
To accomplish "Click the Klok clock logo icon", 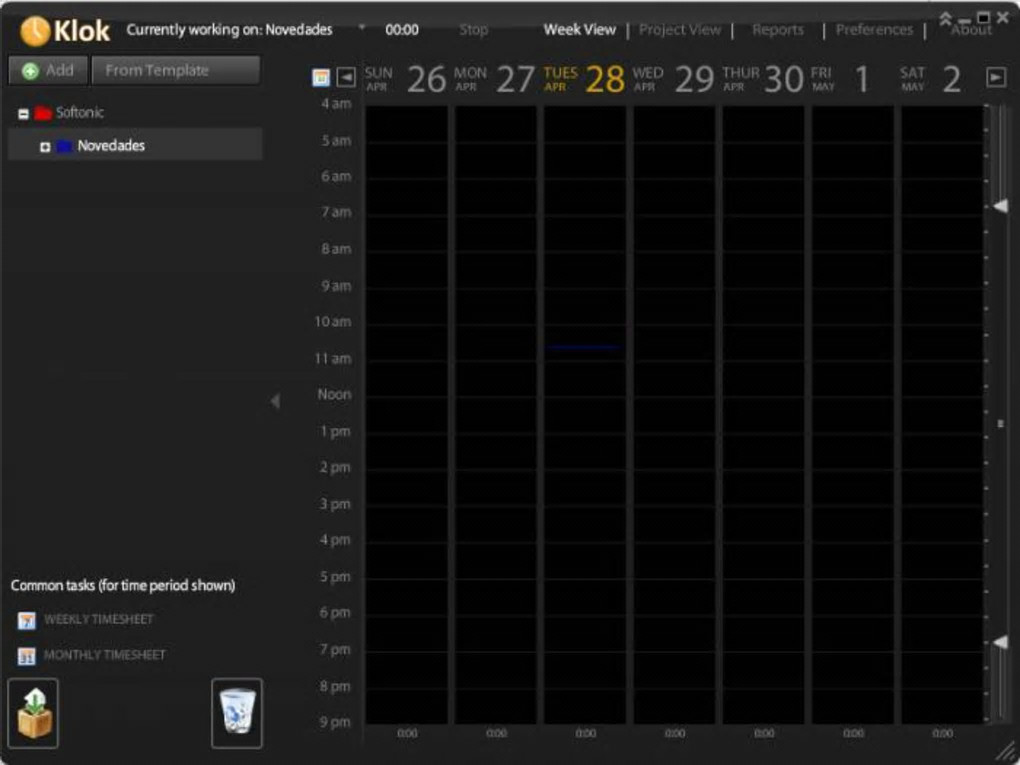I will tap(34, 31).
